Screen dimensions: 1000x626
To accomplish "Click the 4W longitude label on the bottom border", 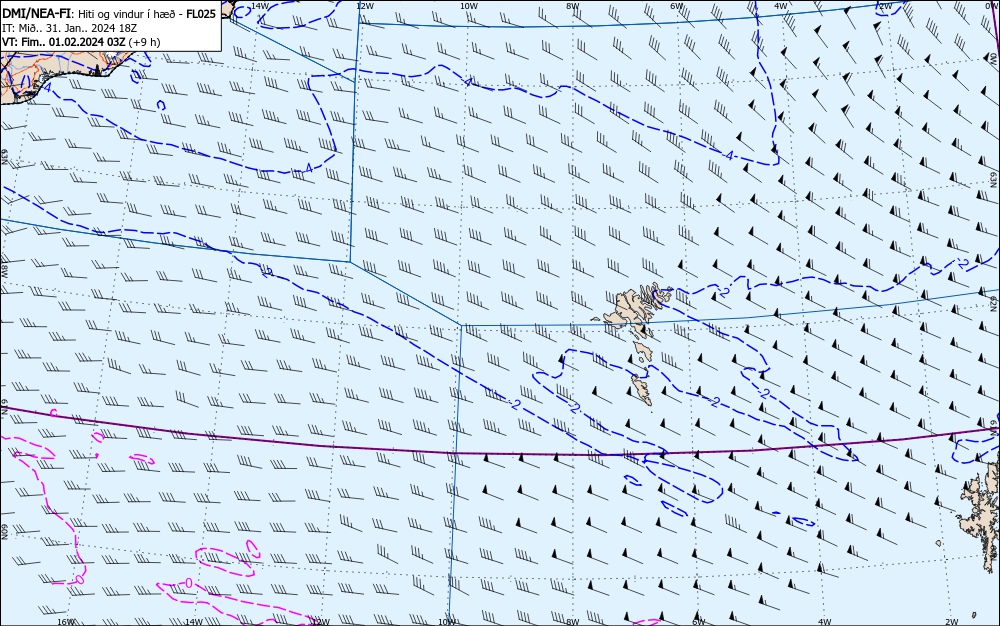I will point(825,622).
